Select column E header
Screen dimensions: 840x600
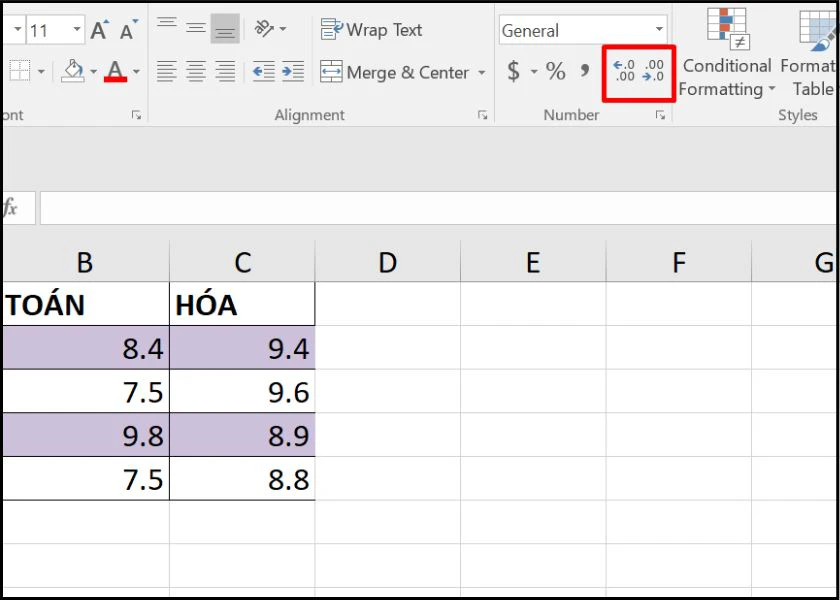point(533,262)
